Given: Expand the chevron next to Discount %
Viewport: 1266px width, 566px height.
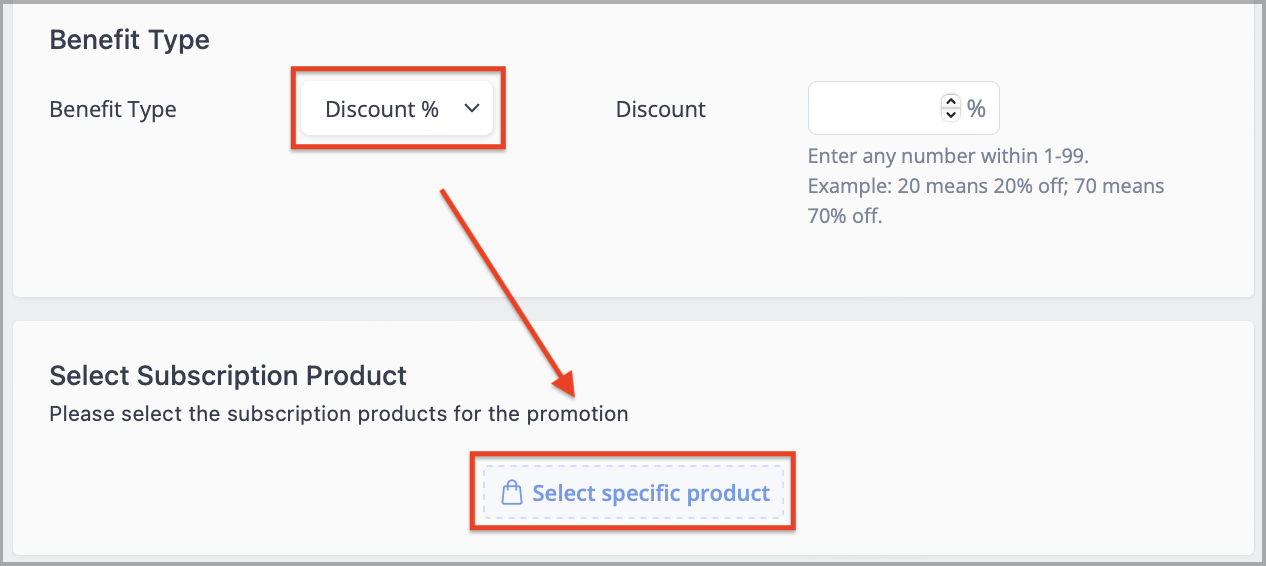Looking at the screenshot, I should 472,109.
